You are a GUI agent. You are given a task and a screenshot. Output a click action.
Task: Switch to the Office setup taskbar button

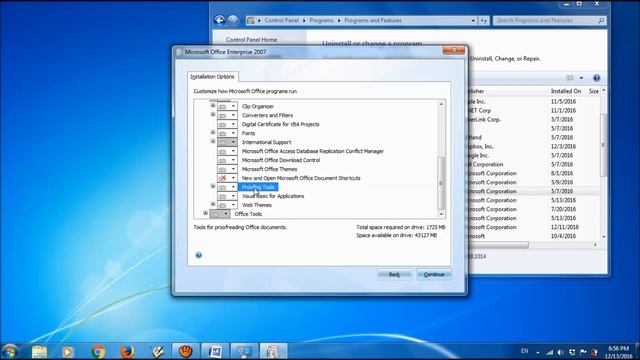[x=273, y=351]
